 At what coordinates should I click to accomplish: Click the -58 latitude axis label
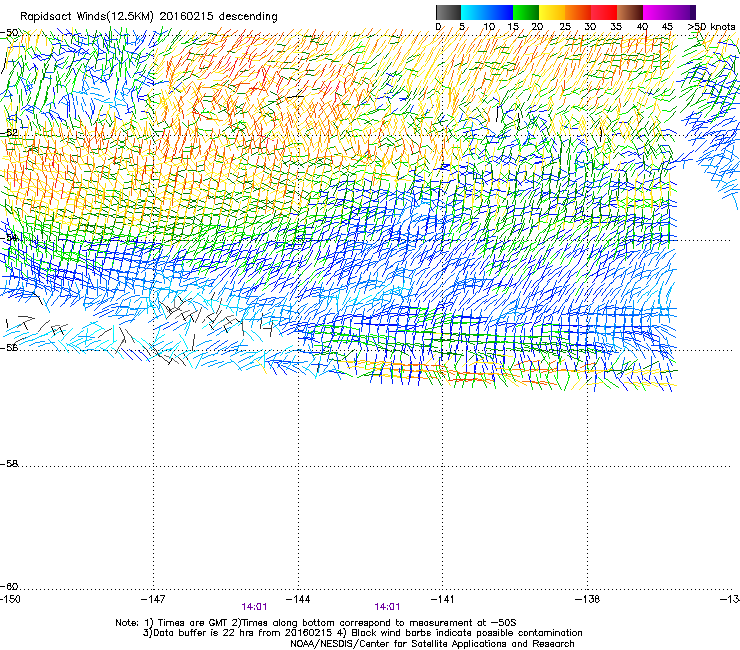tap(9, 464)
